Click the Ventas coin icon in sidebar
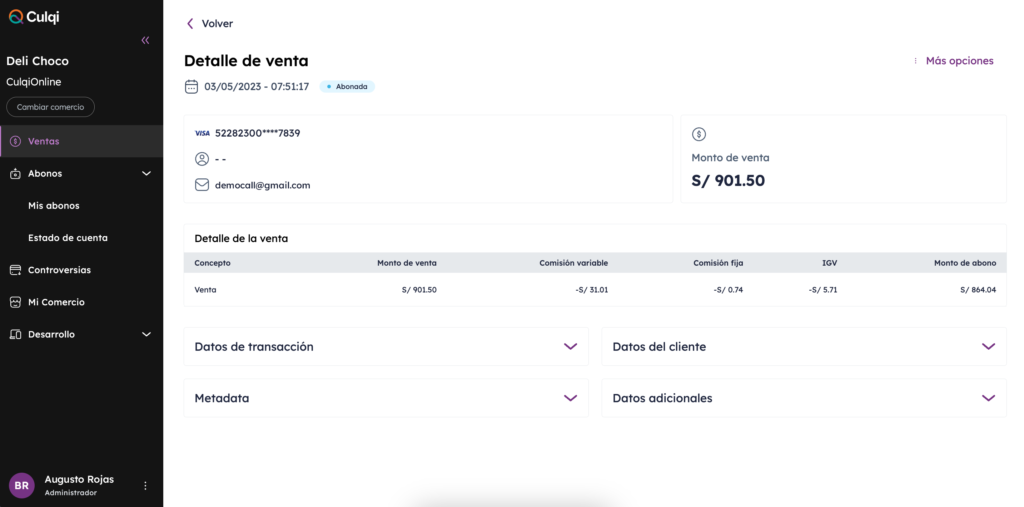The height and width of the screenshot is (507, 1024). coord(16,141)
